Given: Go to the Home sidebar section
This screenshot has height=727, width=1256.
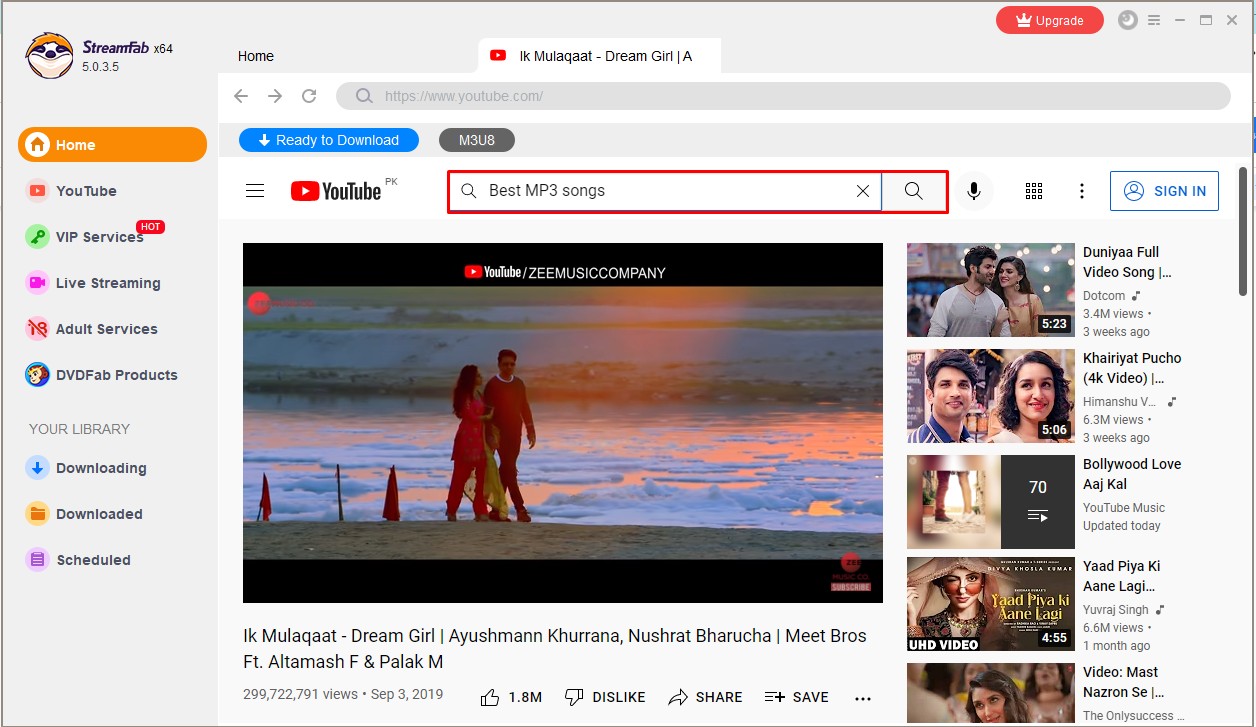Looking at the screenshot, I should (x=112, y=145).
